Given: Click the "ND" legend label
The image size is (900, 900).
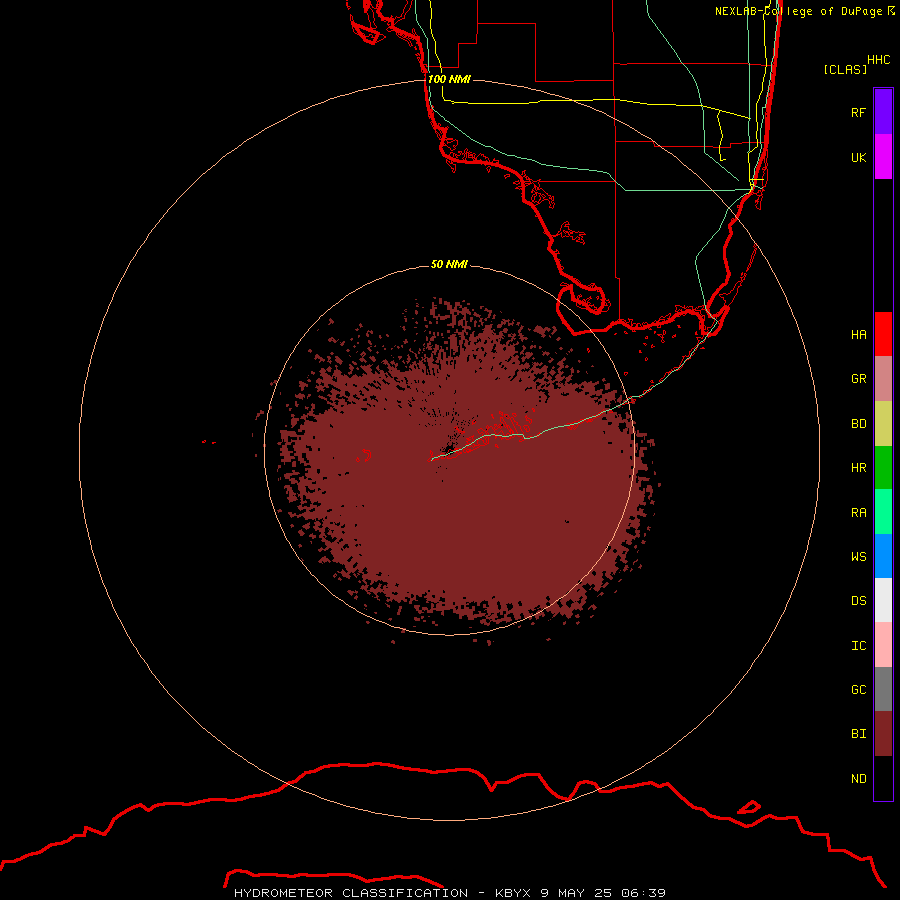Looking at the screenshot, I should click(858, 778).
